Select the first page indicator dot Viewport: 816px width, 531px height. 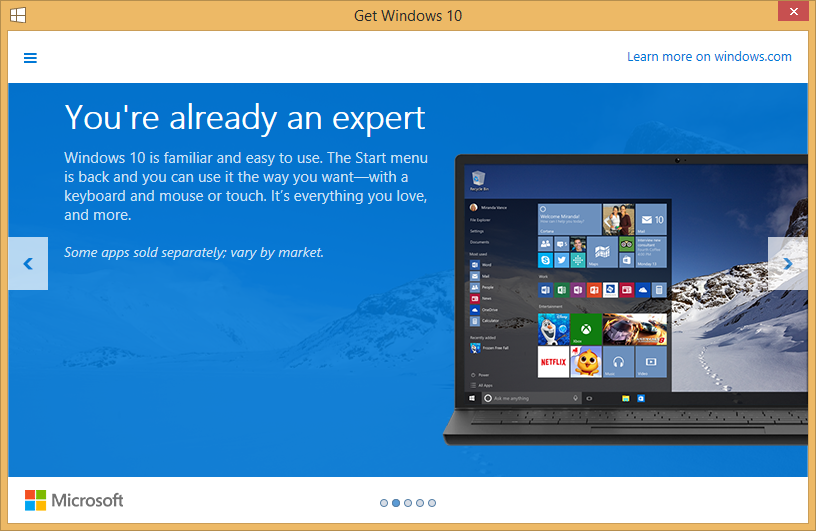click(x=384, y=503)
